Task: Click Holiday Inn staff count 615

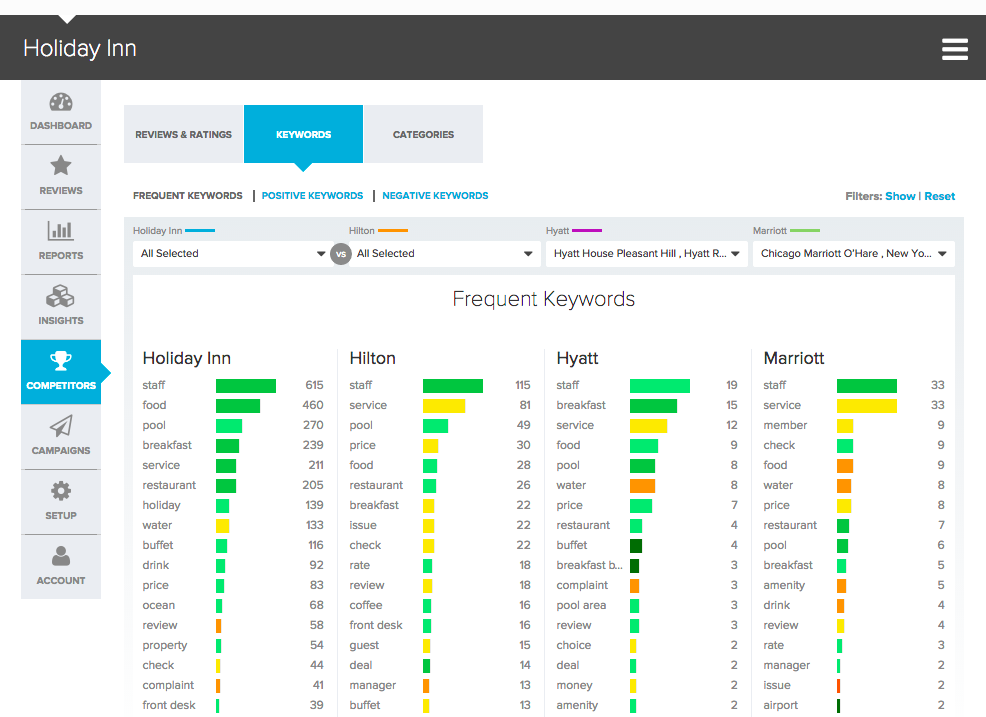Action: coord(314,385)
